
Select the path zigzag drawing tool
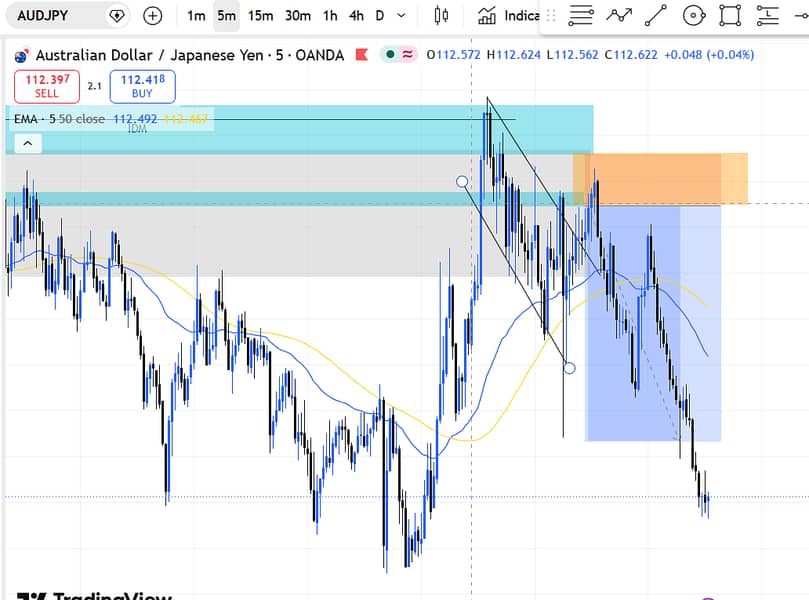619,16
